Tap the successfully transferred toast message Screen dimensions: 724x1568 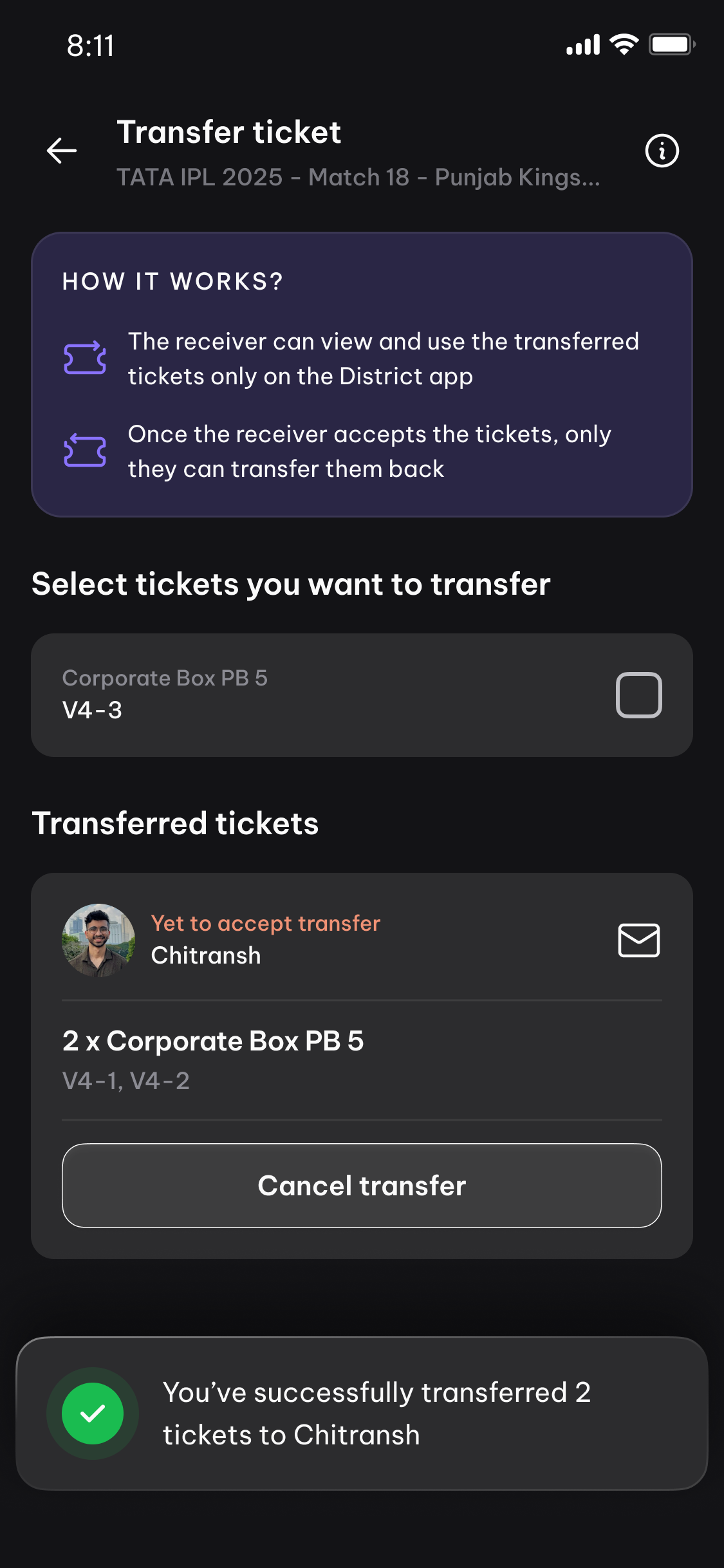click(376, 1414)
